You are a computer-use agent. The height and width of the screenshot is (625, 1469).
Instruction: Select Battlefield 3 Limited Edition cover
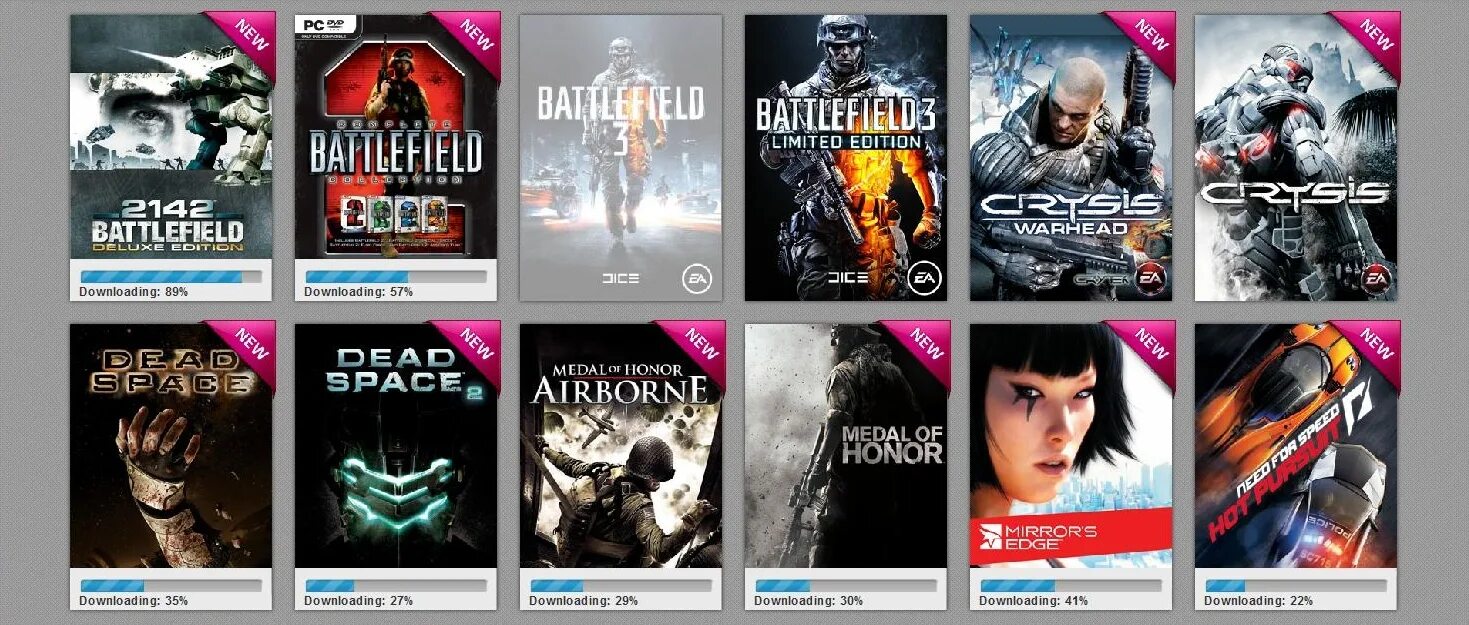pyautogui.click(x=846, y=157)
